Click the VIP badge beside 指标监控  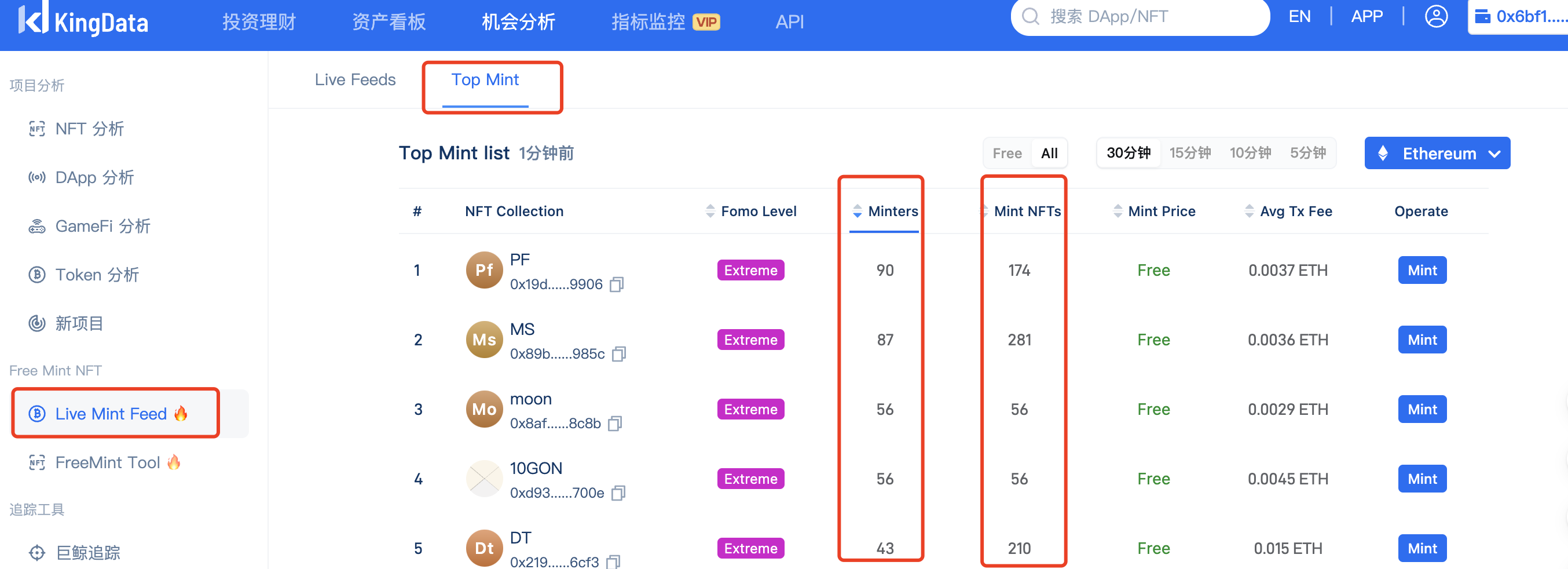click(x=706, y=22)
